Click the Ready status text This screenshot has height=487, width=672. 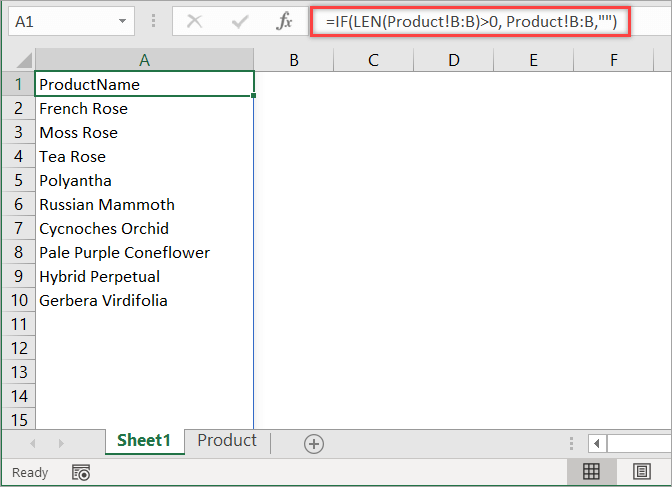(30, 472)
